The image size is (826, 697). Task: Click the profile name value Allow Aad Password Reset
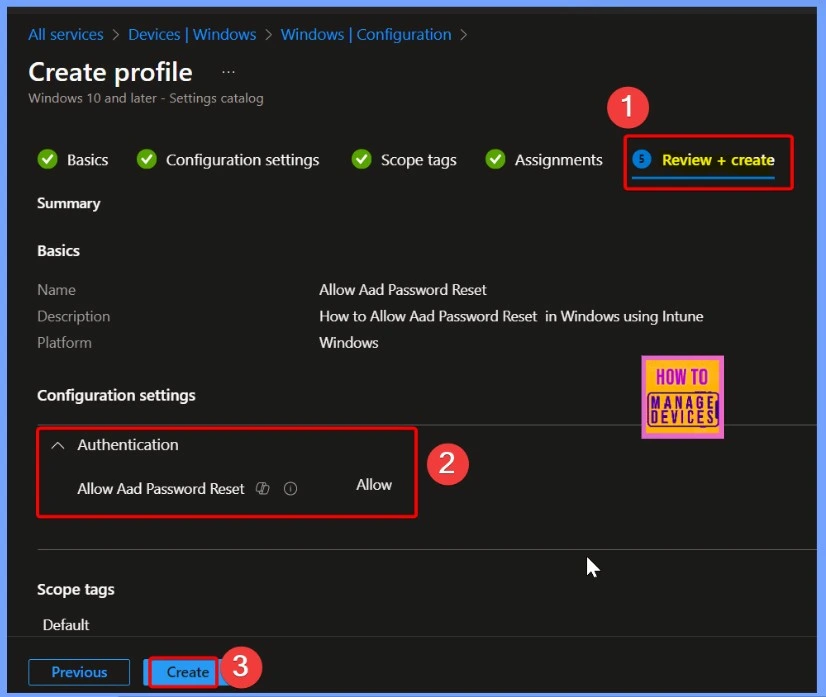[402, 290]
